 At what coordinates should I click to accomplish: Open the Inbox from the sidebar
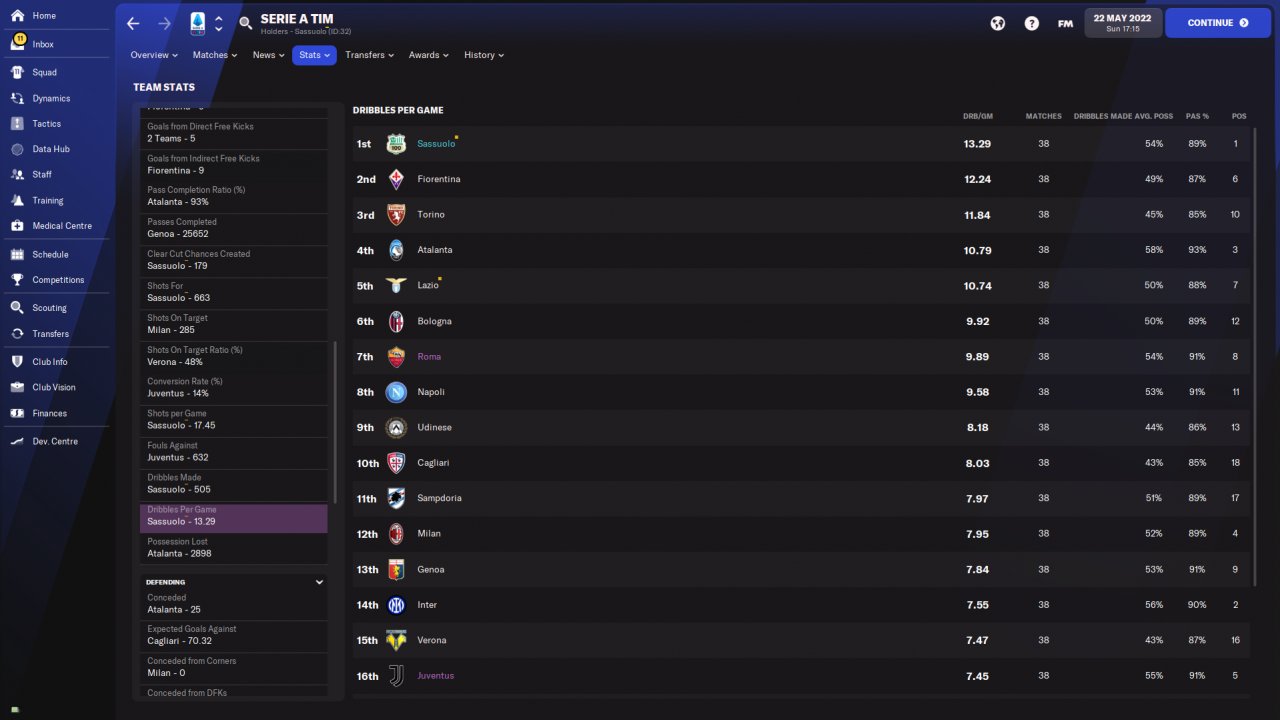(x=42, y=44)
